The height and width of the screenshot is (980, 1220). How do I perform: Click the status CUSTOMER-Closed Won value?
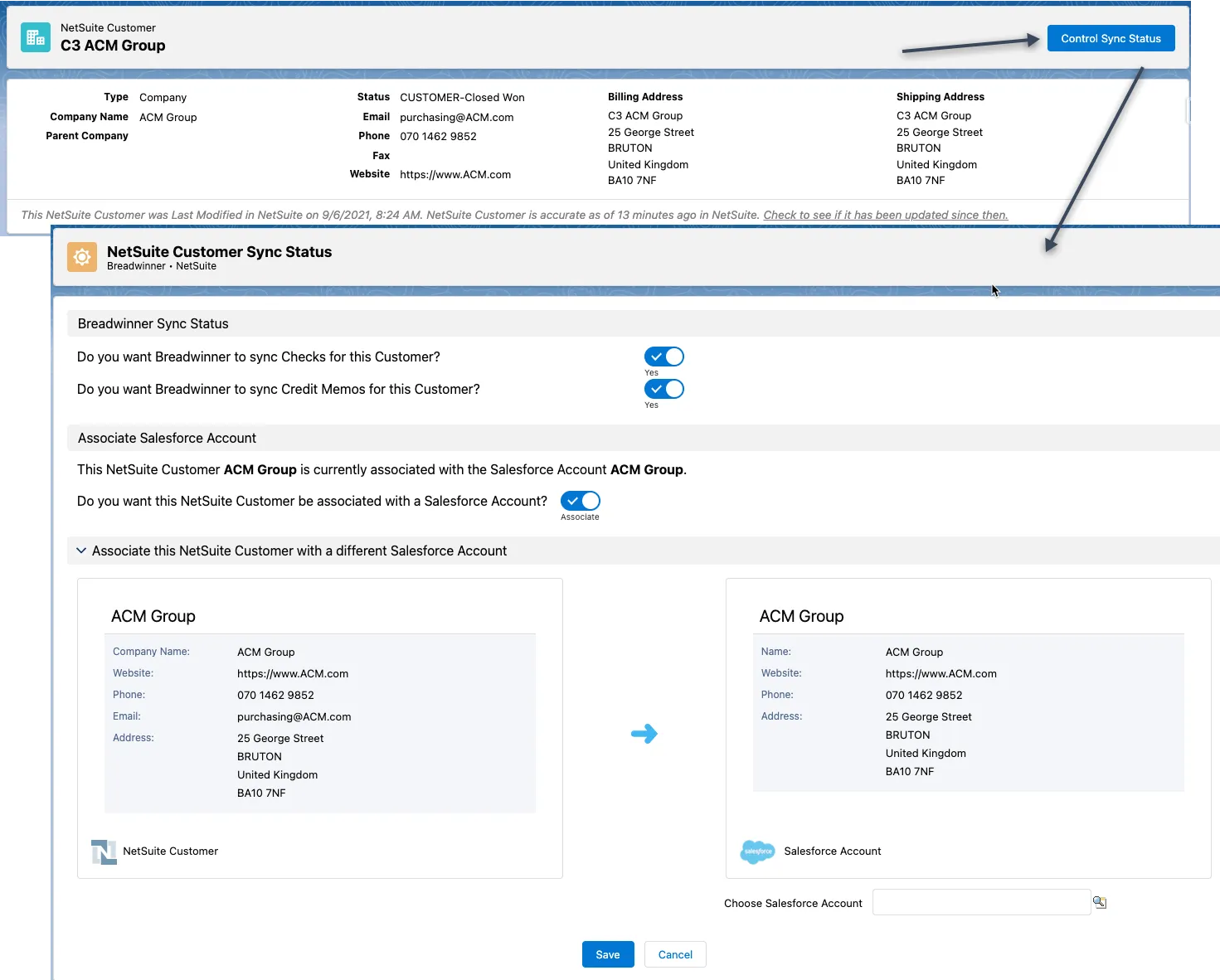point(462,97)
